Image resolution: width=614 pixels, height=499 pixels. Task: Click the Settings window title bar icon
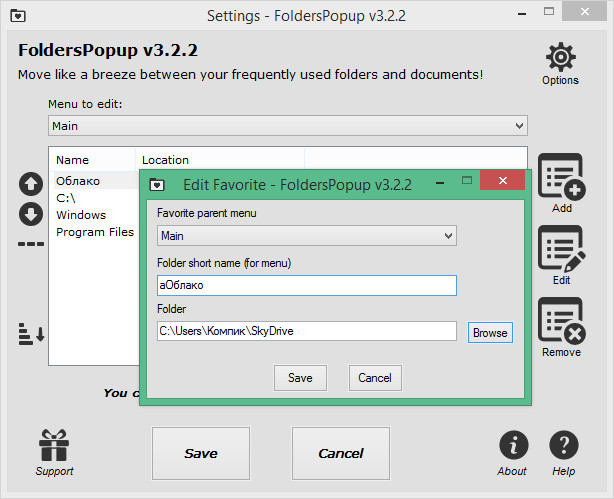[x=18, y=16]
